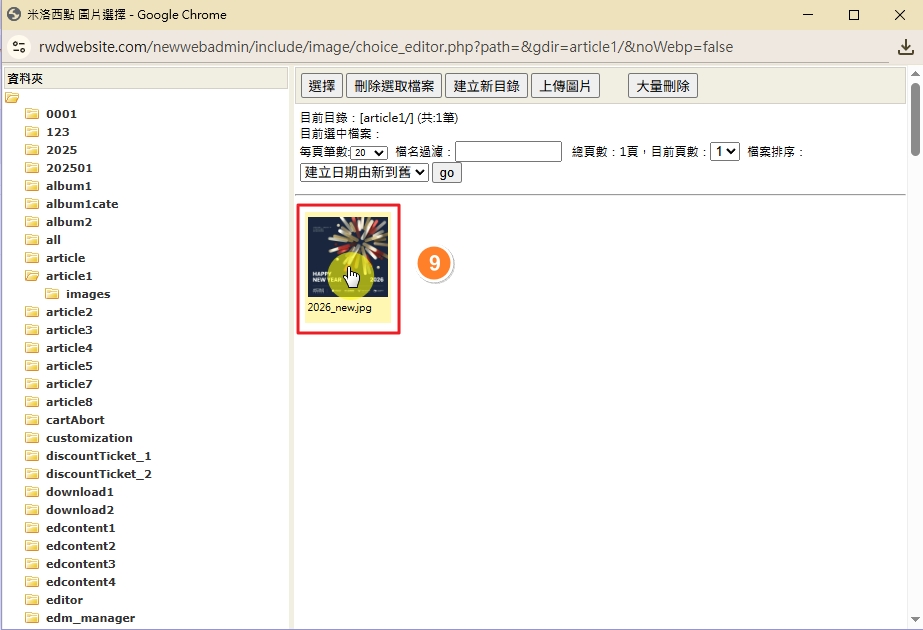Image resolution: width=923 pixels, height=630 pixels.
Task: Click the folder icon beside cartAbort
Action: point(32,420)
